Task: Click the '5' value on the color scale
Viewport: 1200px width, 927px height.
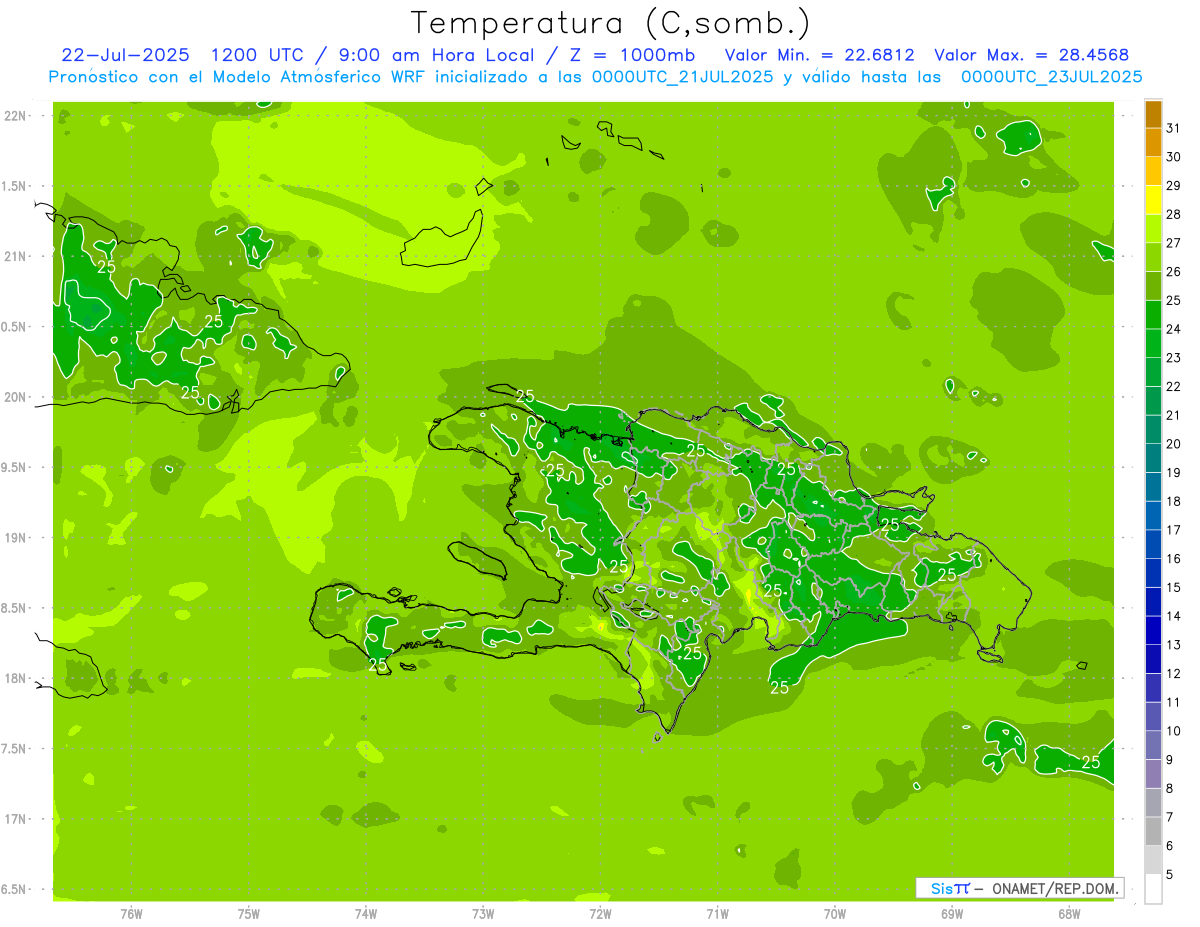Action: pos(1169,874)
